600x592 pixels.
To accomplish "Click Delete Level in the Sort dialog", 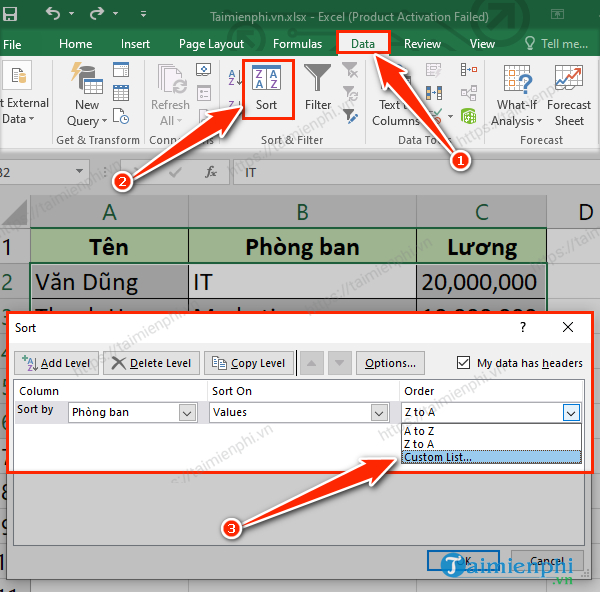I will pyautogui.click(x=152, y=363).
